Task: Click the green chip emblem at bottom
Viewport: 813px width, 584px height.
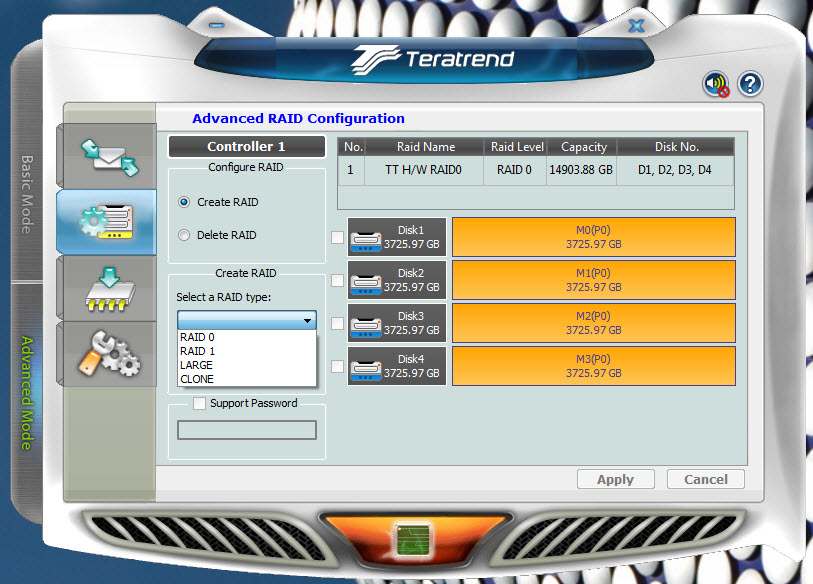Action: click(x=413, y=539)
